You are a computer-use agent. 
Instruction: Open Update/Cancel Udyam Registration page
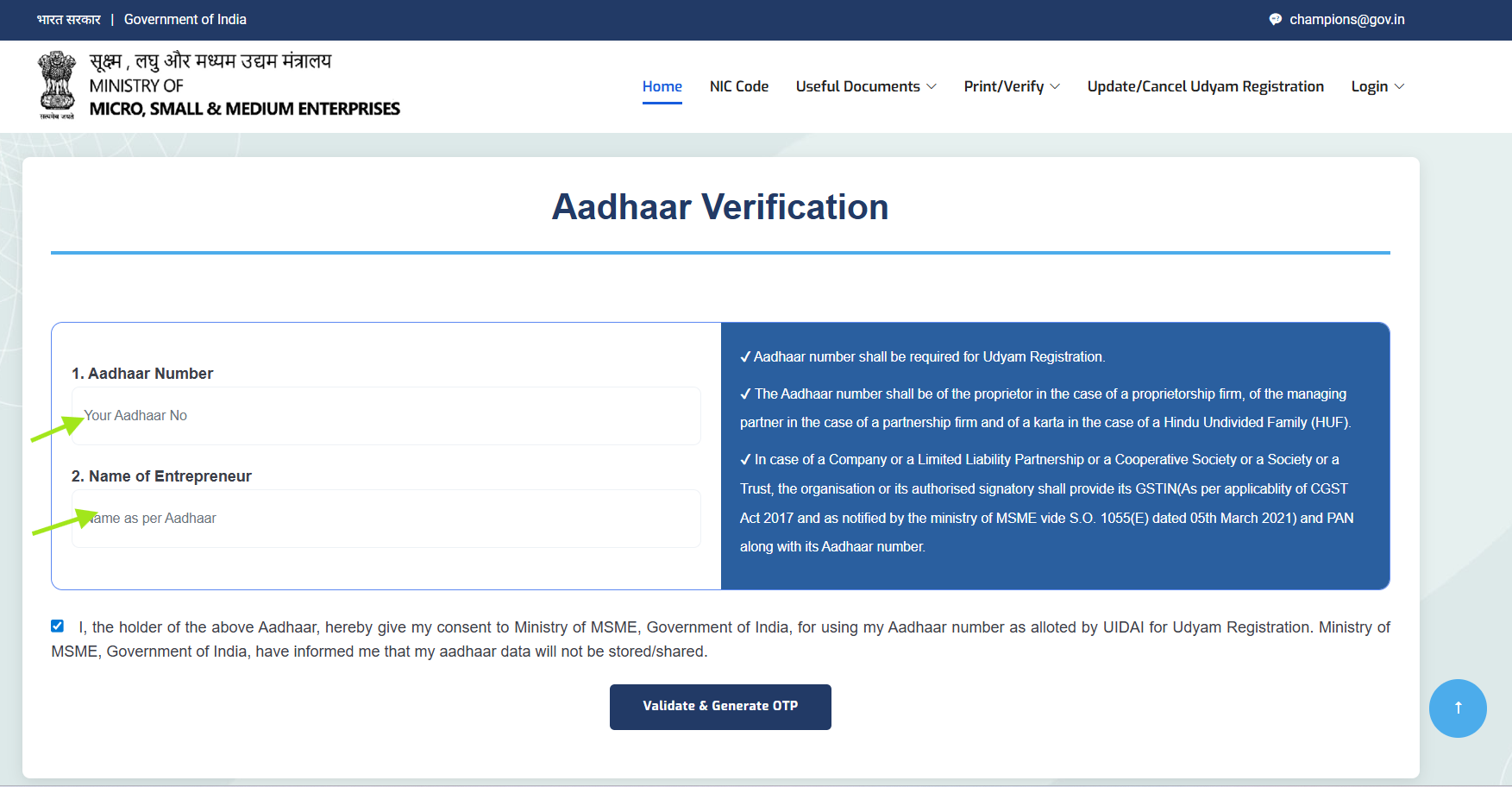(x=1205, y=86)
